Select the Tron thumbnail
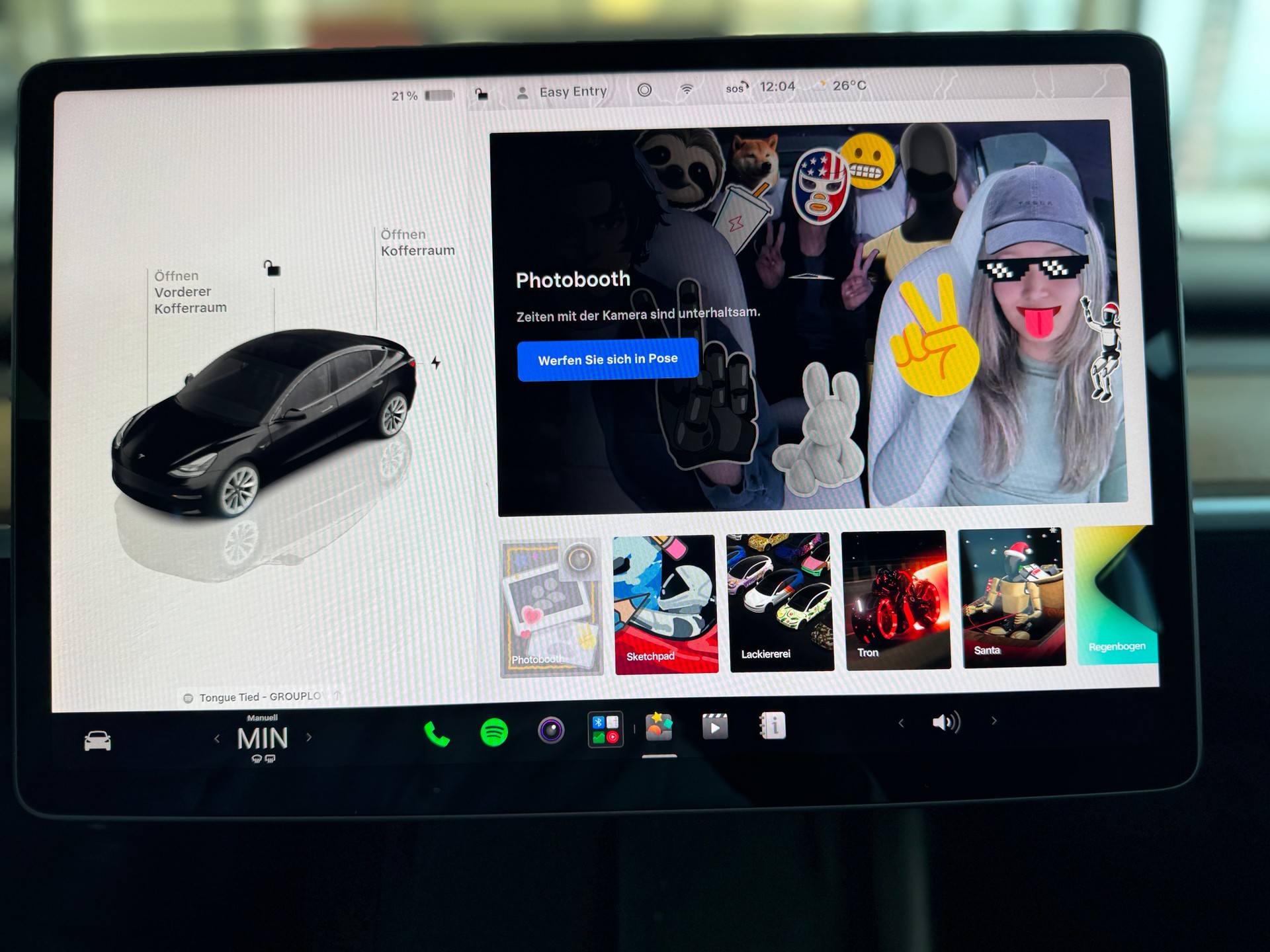 [x=896, y=600]
